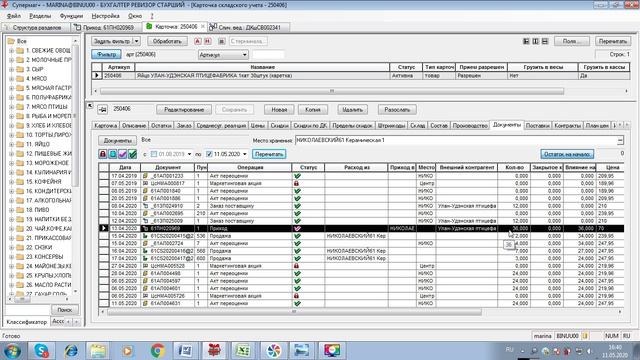Click the teal status filter icon
The image size is (640, 360).
(x=113, y=154)
